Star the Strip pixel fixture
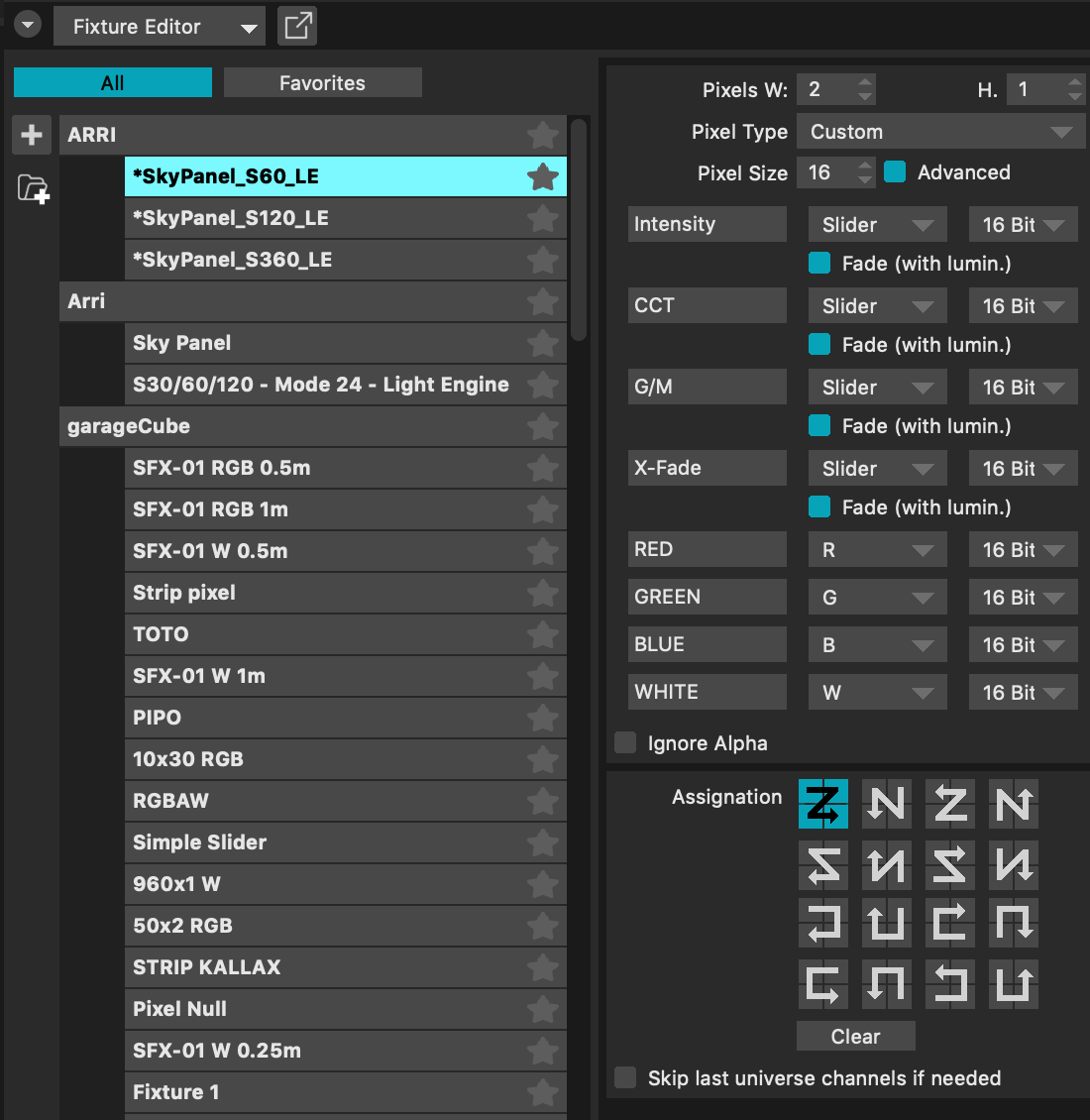The height and width of the screenshot is (1120, 1090). tap(543, 593)
